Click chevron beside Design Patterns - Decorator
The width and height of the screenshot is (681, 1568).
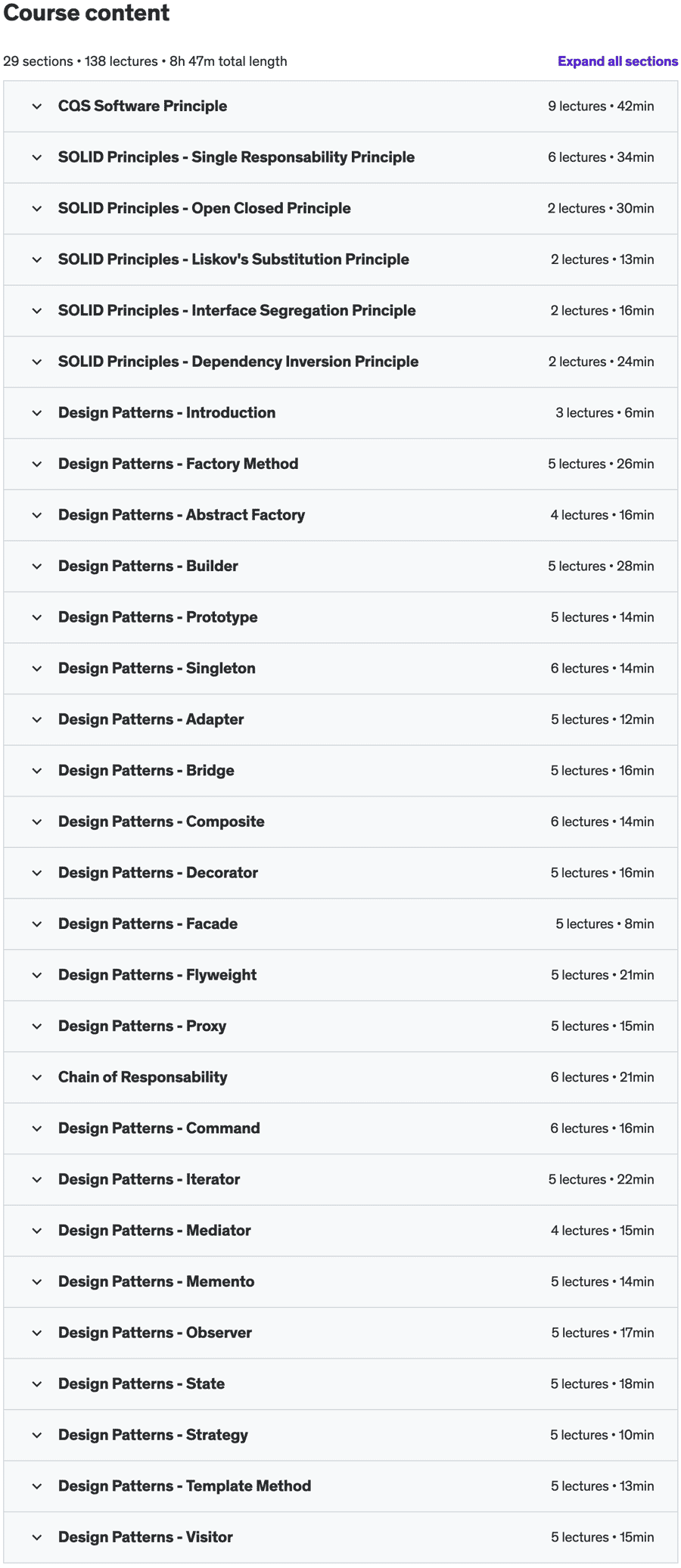(x=37, y=873)
